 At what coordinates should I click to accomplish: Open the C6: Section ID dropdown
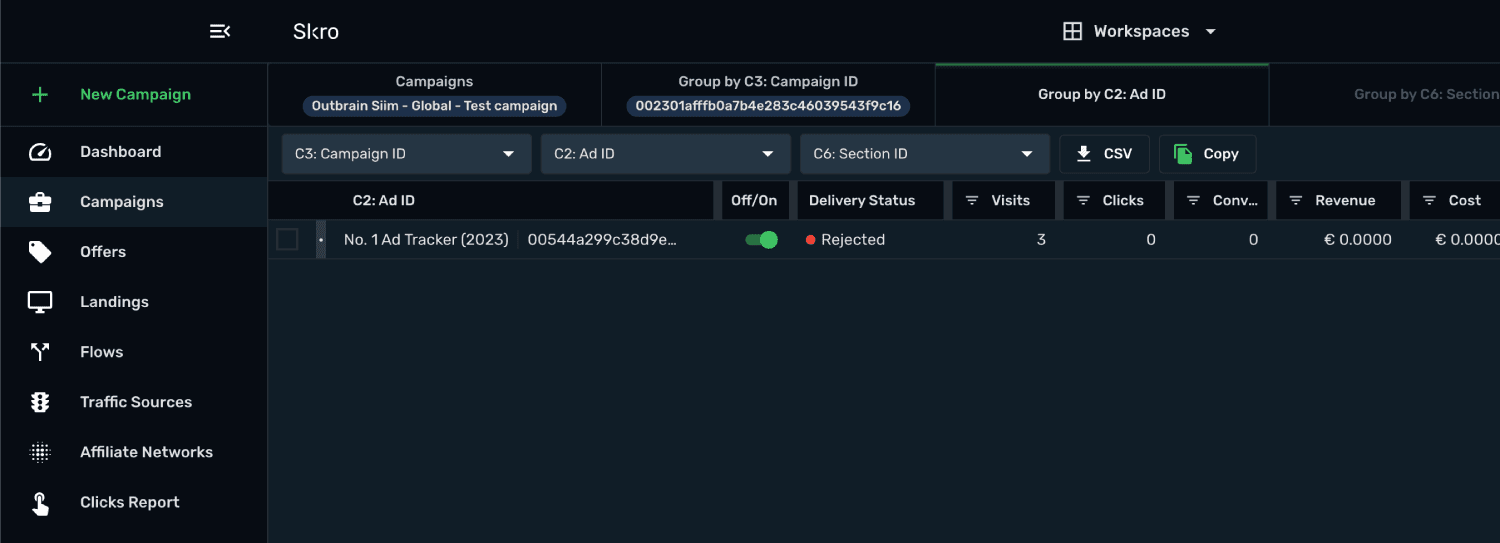coord(925,154)
